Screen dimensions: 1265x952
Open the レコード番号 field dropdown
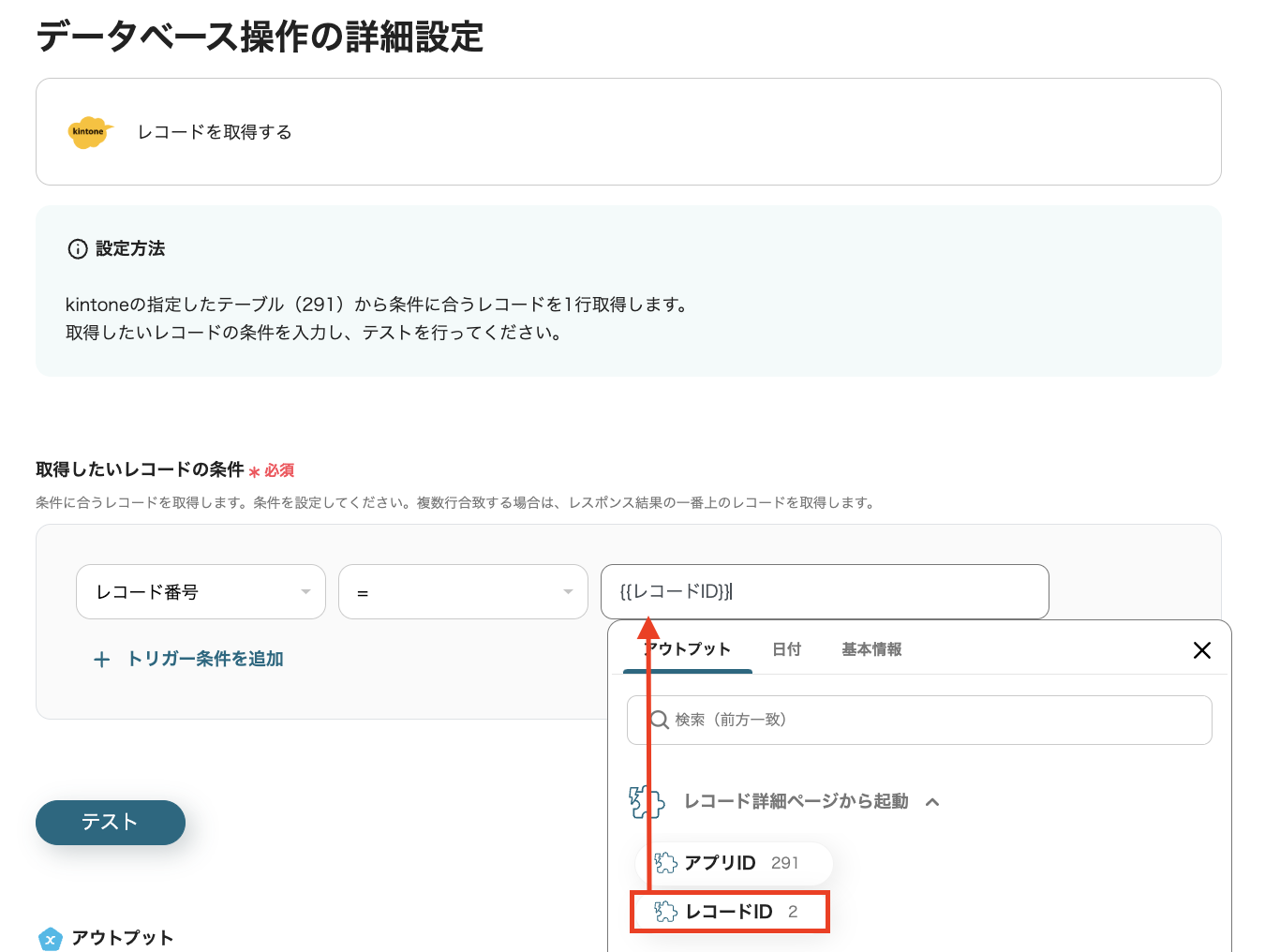point(201,592)
